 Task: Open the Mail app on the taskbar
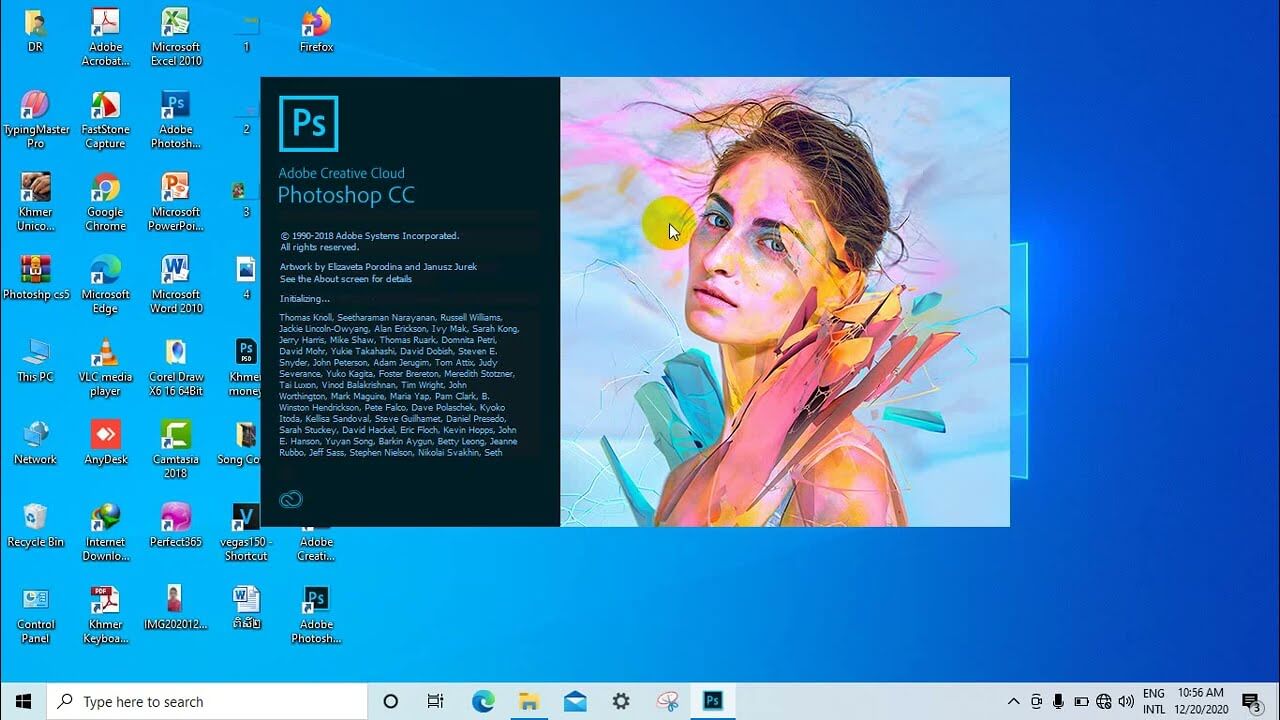pyautogui.click(x=575, y=701)
